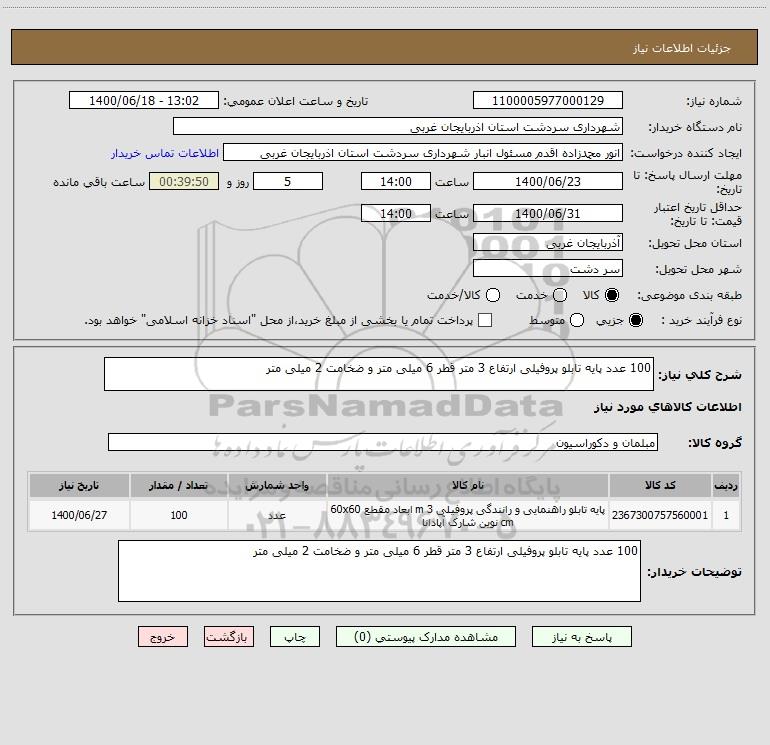770x745 pixels.
Task: Click the deadline time field next to 1400/06/23
Action: tap(396, 181)
